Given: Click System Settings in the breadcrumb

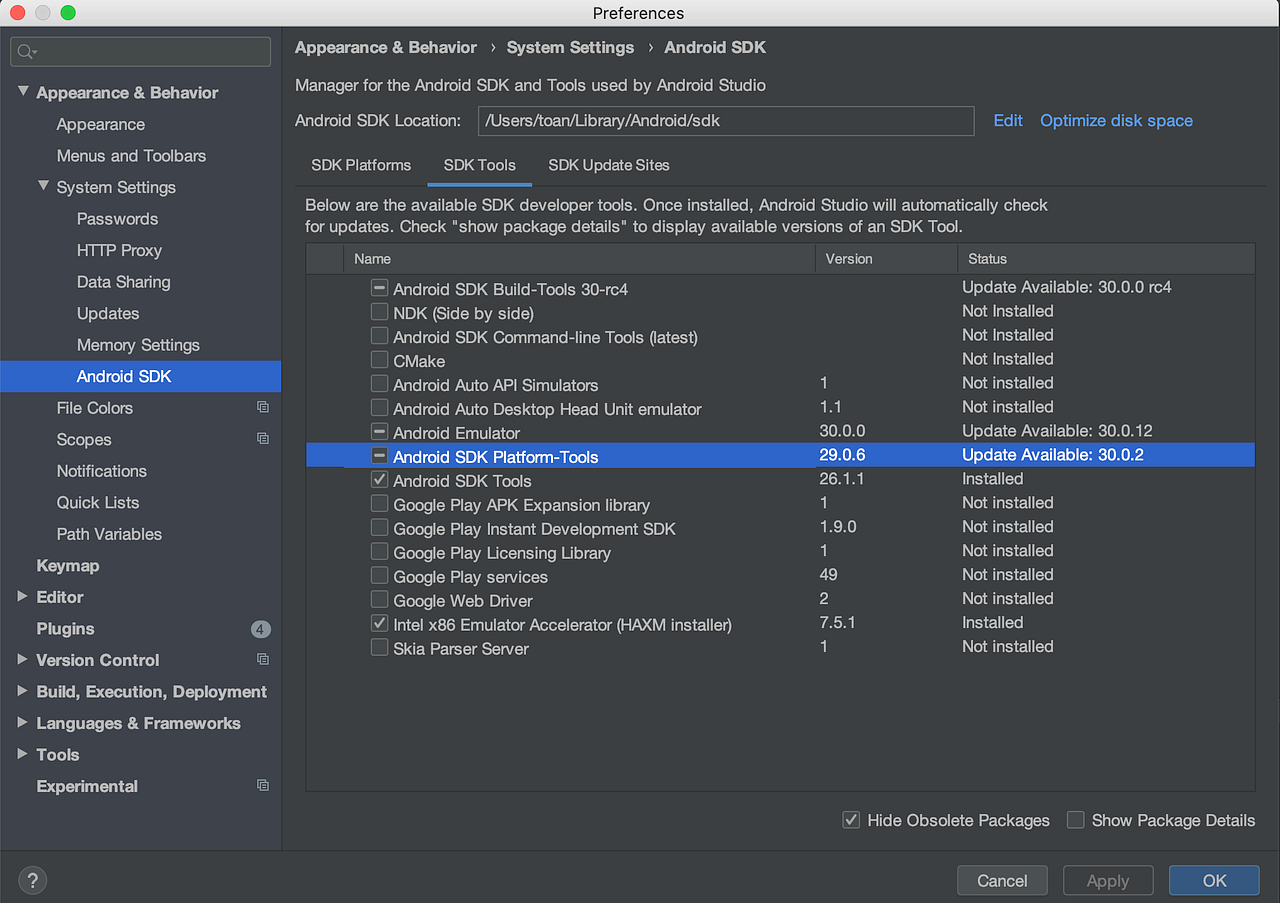Looking at the screenshot, I should (x=570, y=47).
